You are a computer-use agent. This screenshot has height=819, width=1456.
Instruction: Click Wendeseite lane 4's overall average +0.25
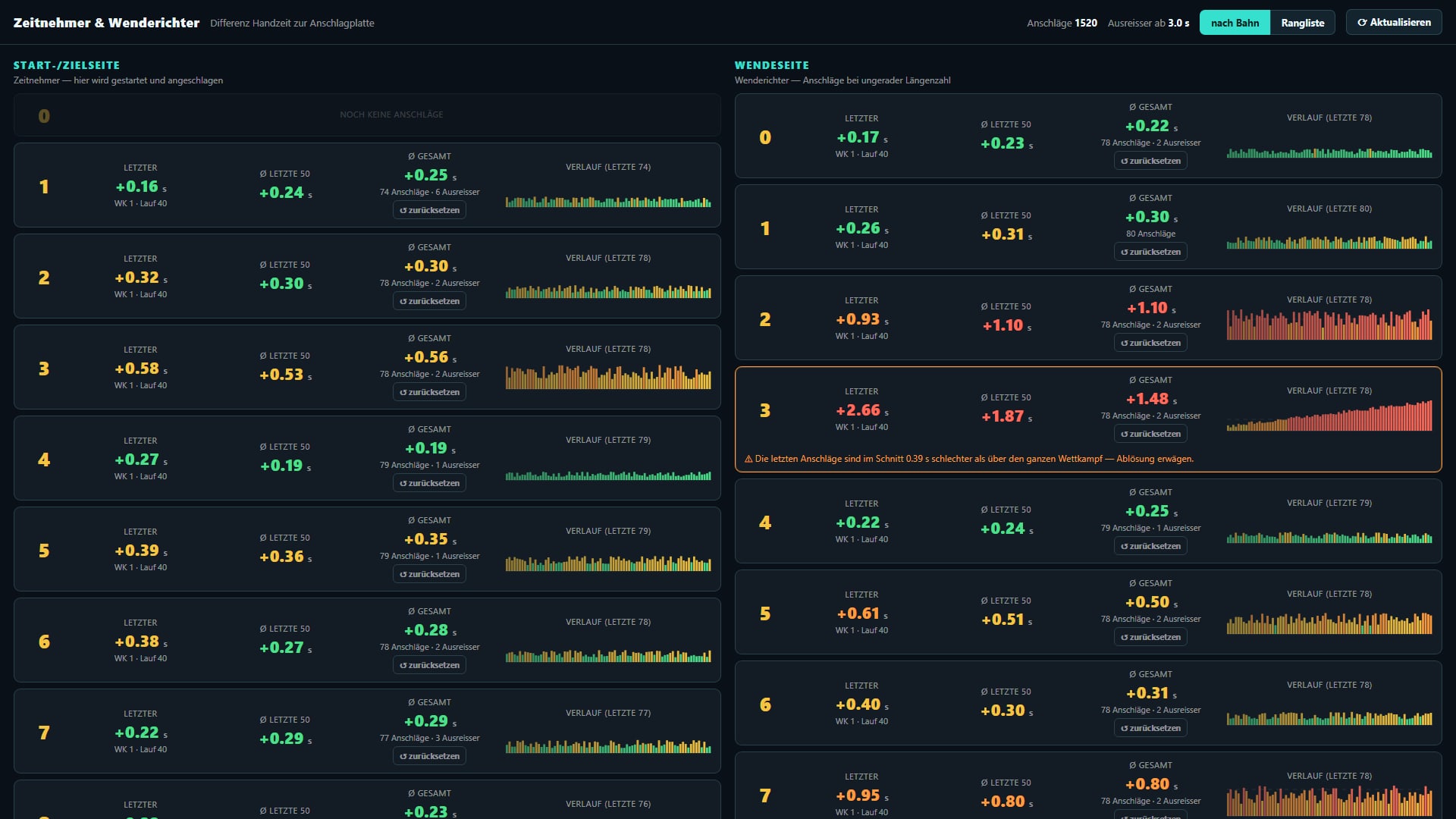point(1151,511)
